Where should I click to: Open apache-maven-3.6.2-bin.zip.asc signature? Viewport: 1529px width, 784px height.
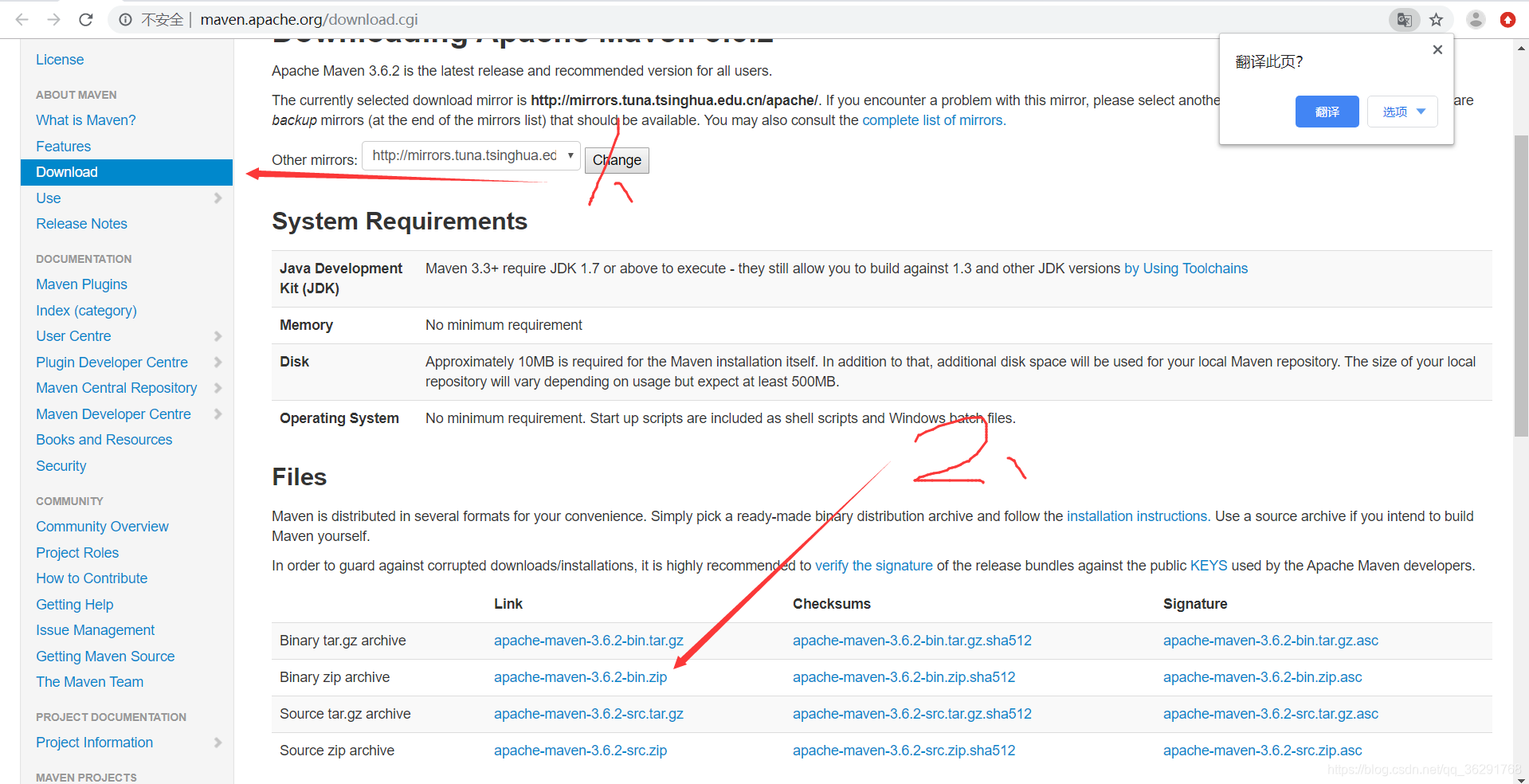[x=1263, y=677]
